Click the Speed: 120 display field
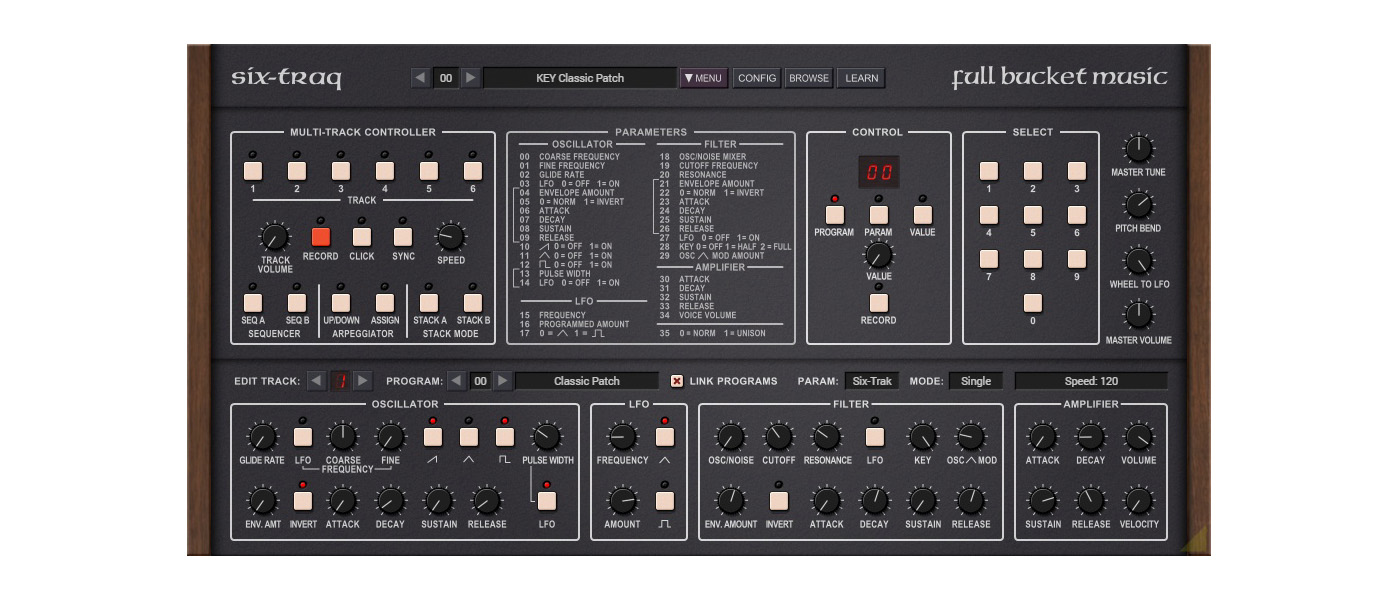The image size is (1400, 600). [x=1091, y=381]
